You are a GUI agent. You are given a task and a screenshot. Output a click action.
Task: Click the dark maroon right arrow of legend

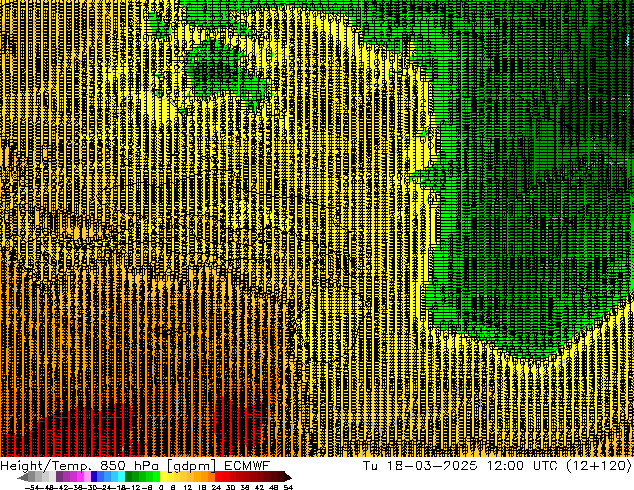click(288, 477)
